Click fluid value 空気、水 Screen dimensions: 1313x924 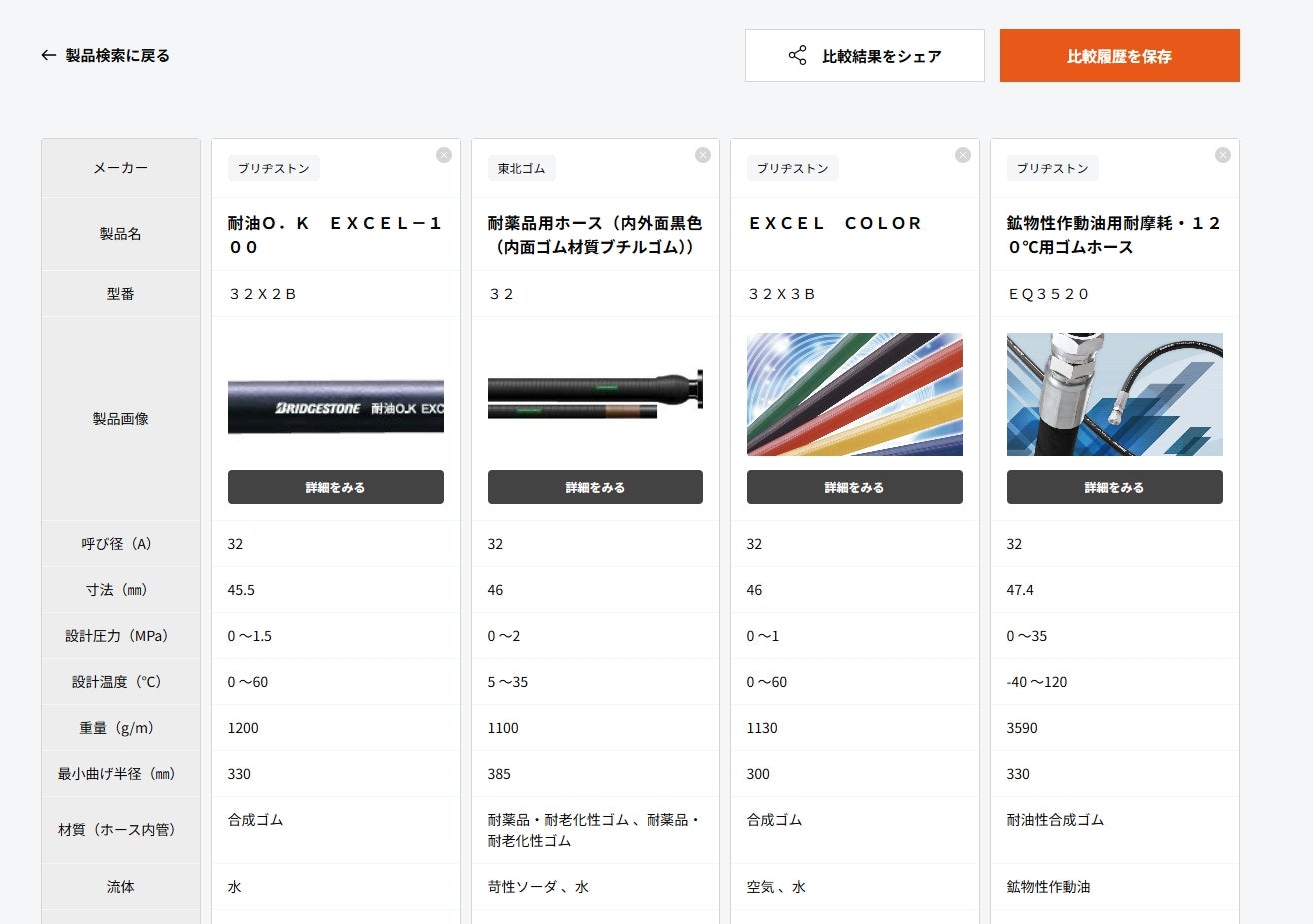pos(776,887)
